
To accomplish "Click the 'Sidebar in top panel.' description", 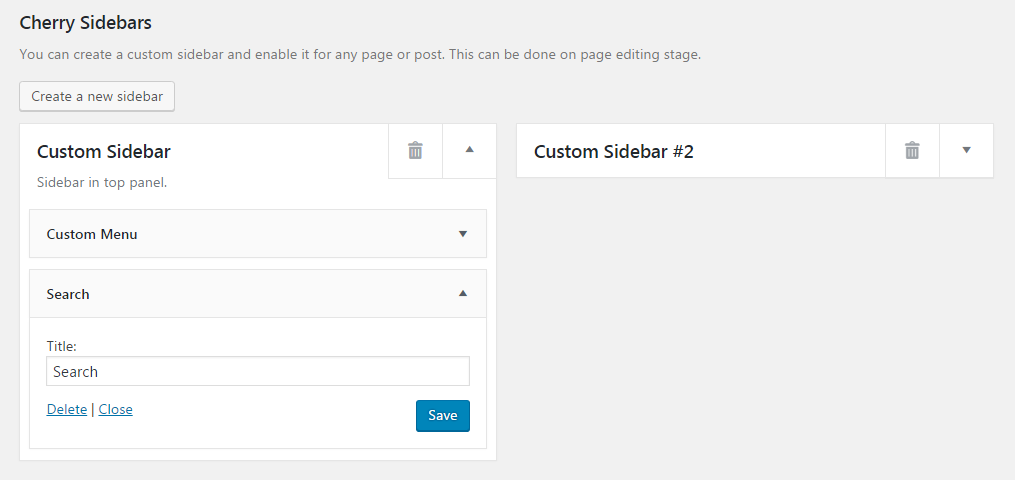I will click(x=101, y=183).
